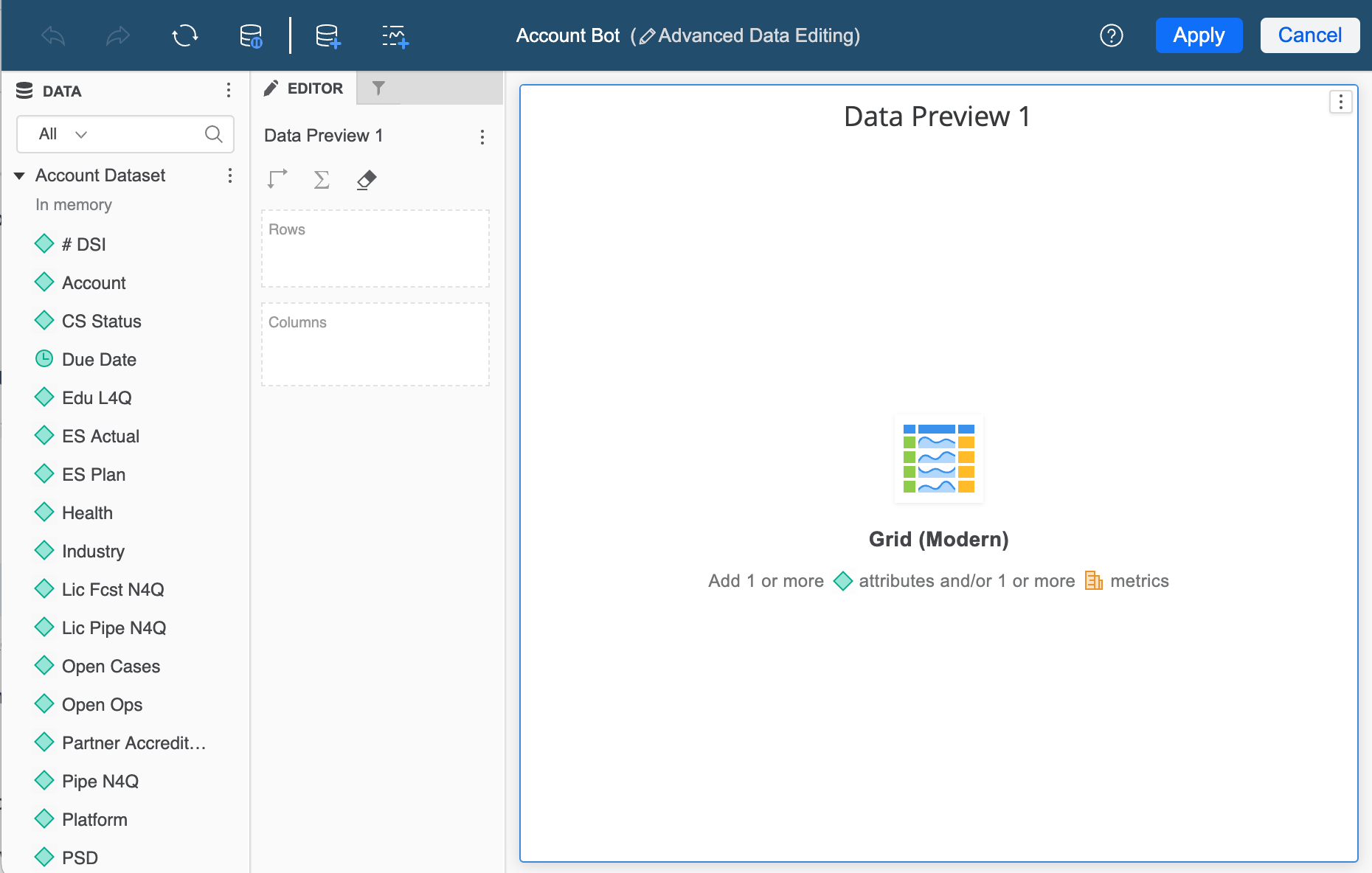Viewport: 1372px width, 873px height.
Task: Click the pause data retrieval icon
Action: pos(251,35)
